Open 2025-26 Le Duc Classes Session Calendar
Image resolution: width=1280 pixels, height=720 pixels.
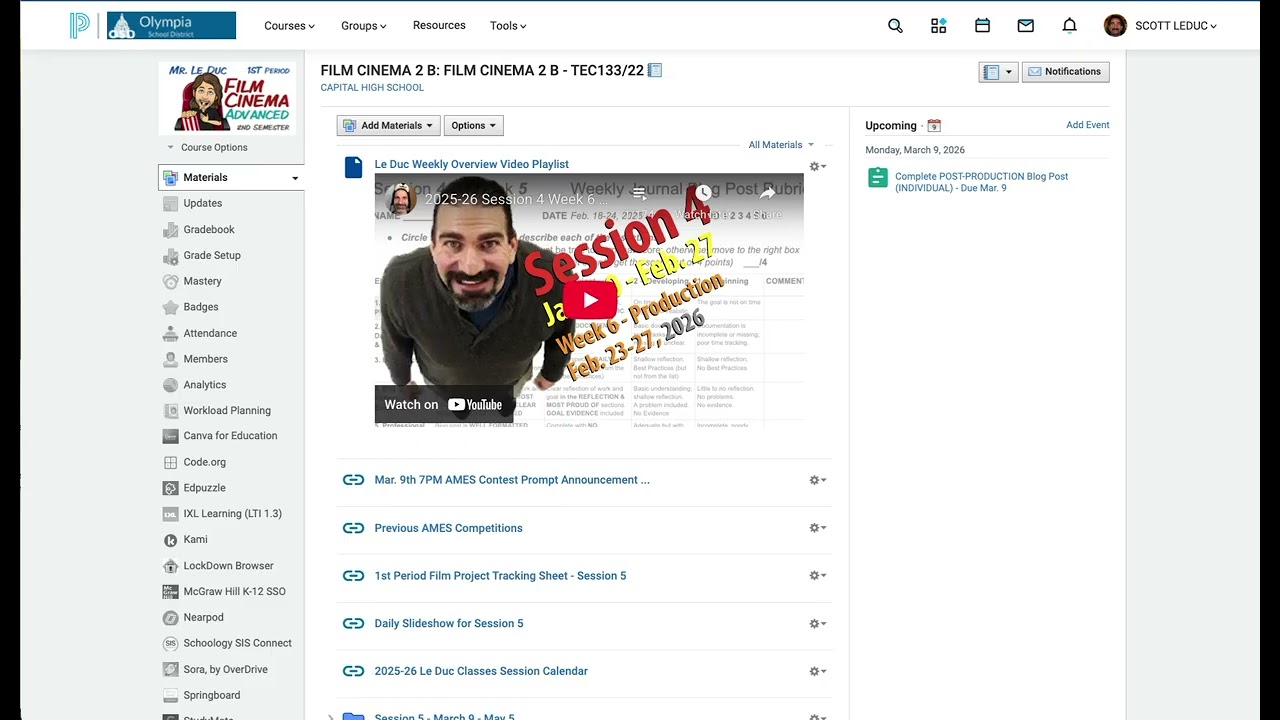[481, 671]
